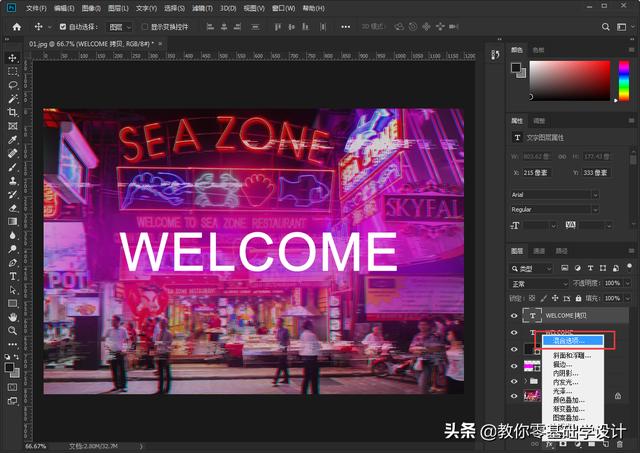The image size is (640, 453).
Task: Choose 混合选项 in the context menu
Action: point(573,340)
